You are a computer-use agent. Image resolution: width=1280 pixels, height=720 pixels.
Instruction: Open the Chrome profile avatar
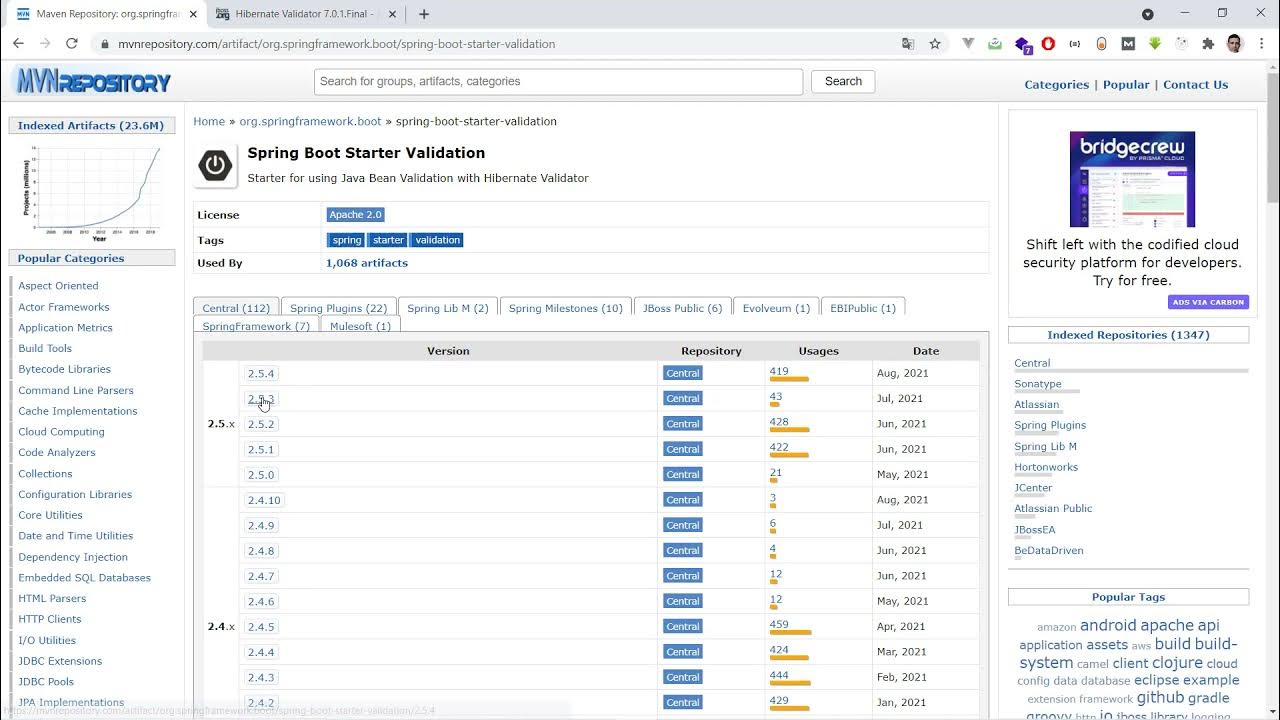click(1234, 44)
